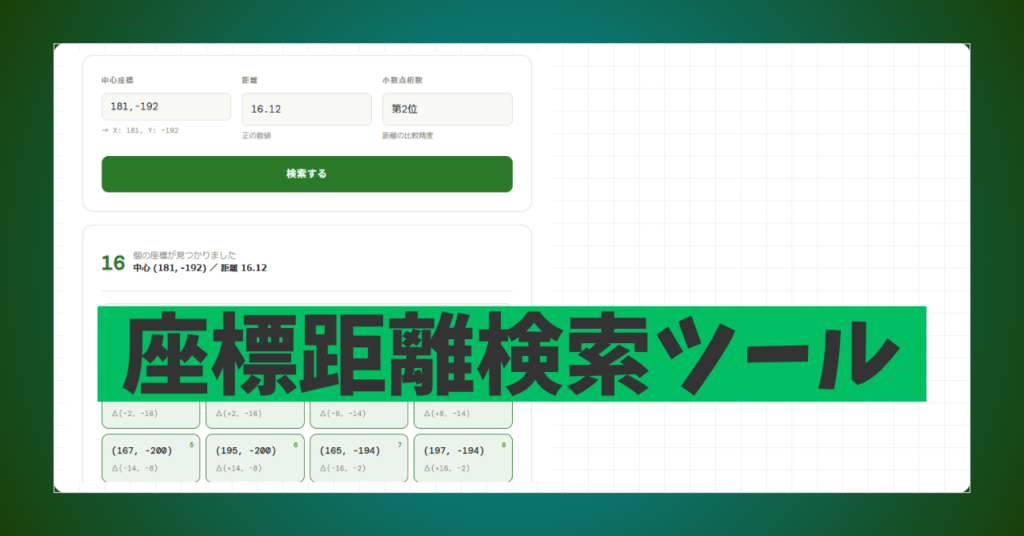Open the card showing Δ(-8, -14)
The height and width of the screenshot is (536, 1024).
click(x=359, y=414)
